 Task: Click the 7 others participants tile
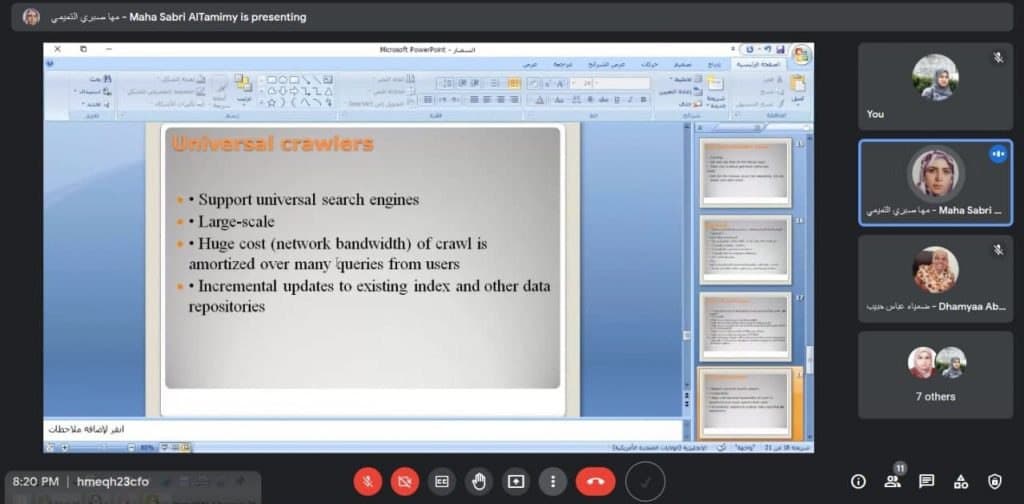(x=935, y=374)
